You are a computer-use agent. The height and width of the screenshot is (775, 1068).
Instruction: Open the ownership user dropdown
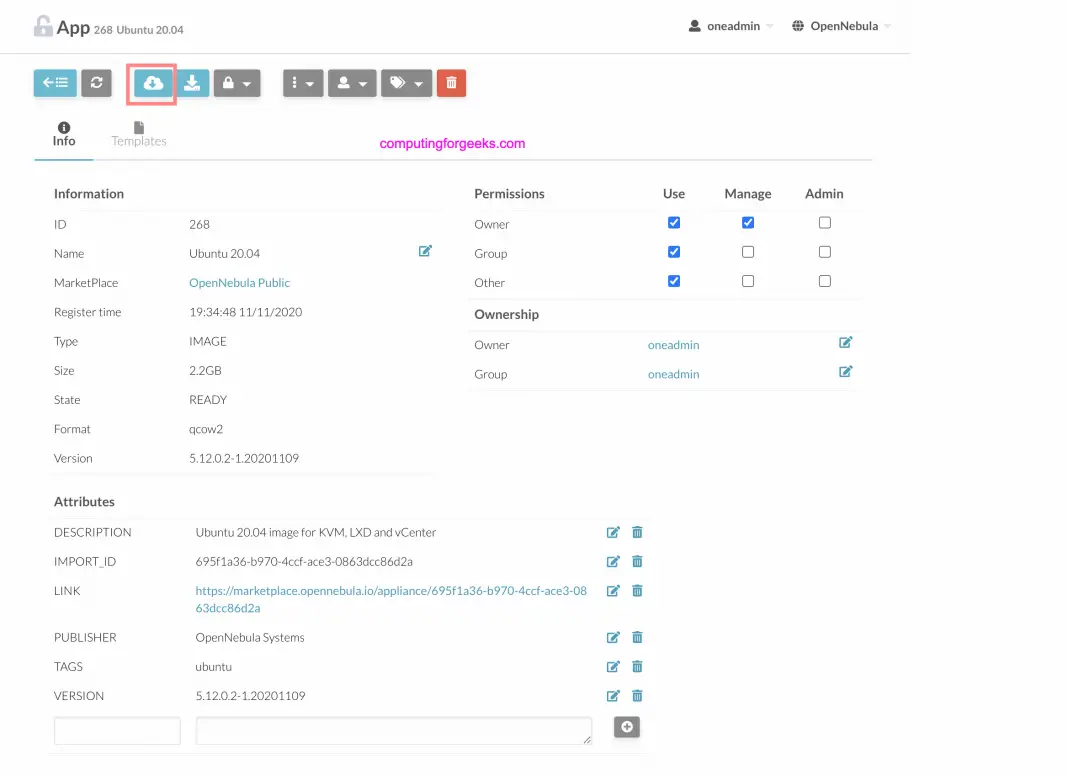pyautogui.click(x=352, y=83)
